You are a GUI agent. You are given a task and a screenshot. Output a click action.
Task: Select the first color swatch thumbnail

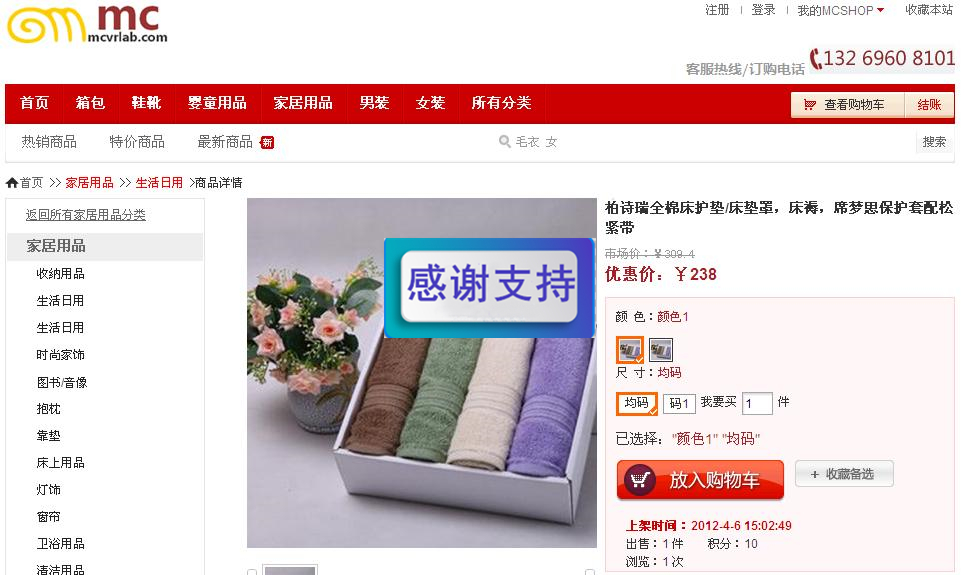pyautogui.click(x=630, y=350)
